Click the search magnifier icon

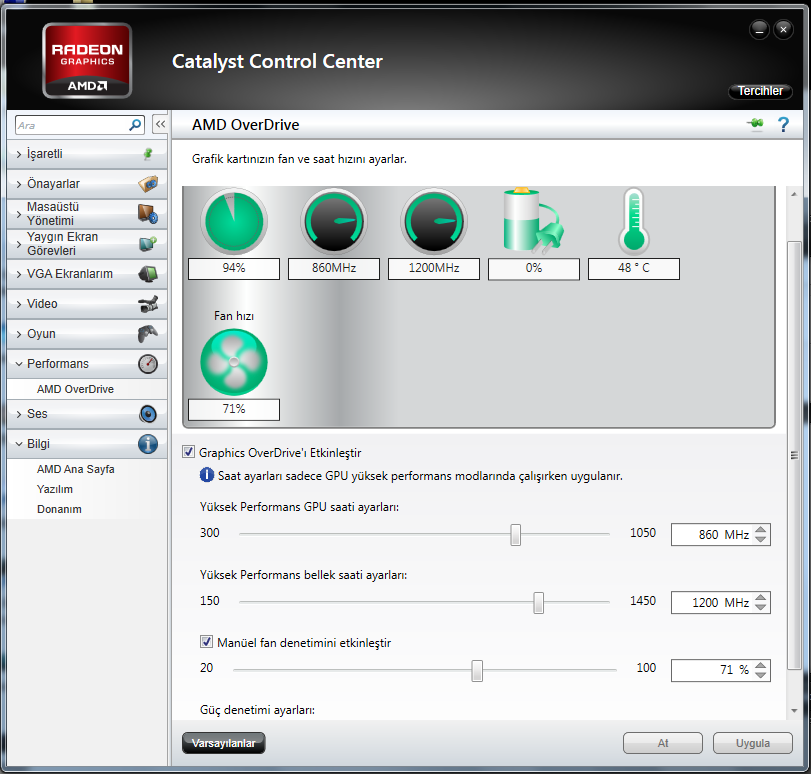[x=135, y=125]
